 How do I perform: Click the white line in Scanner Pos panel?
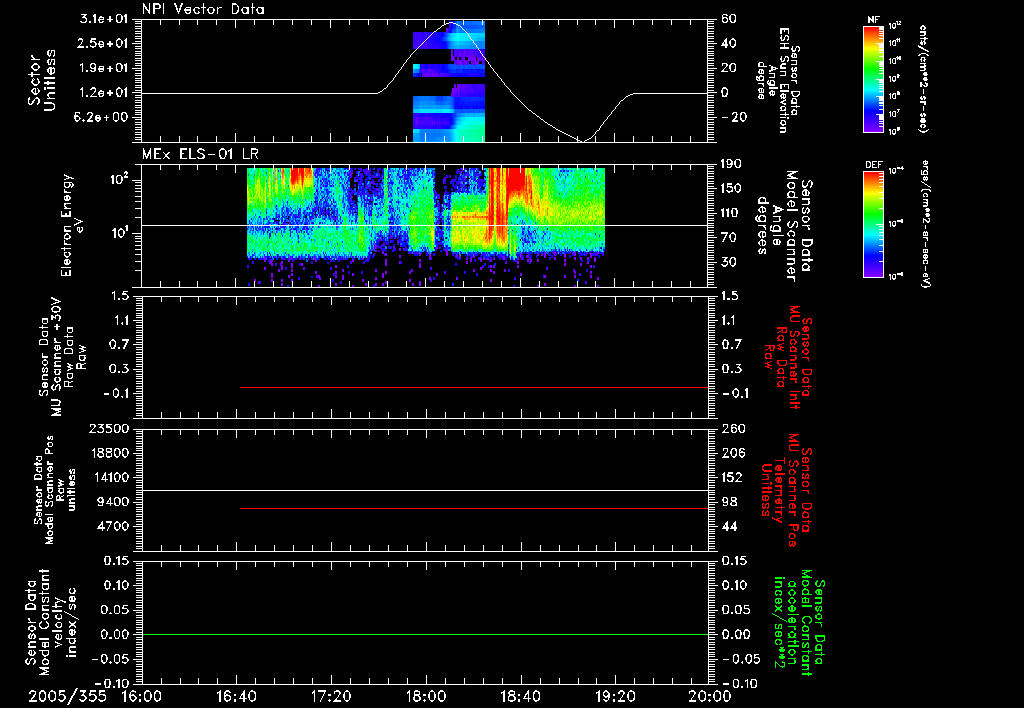click(425, 490)
